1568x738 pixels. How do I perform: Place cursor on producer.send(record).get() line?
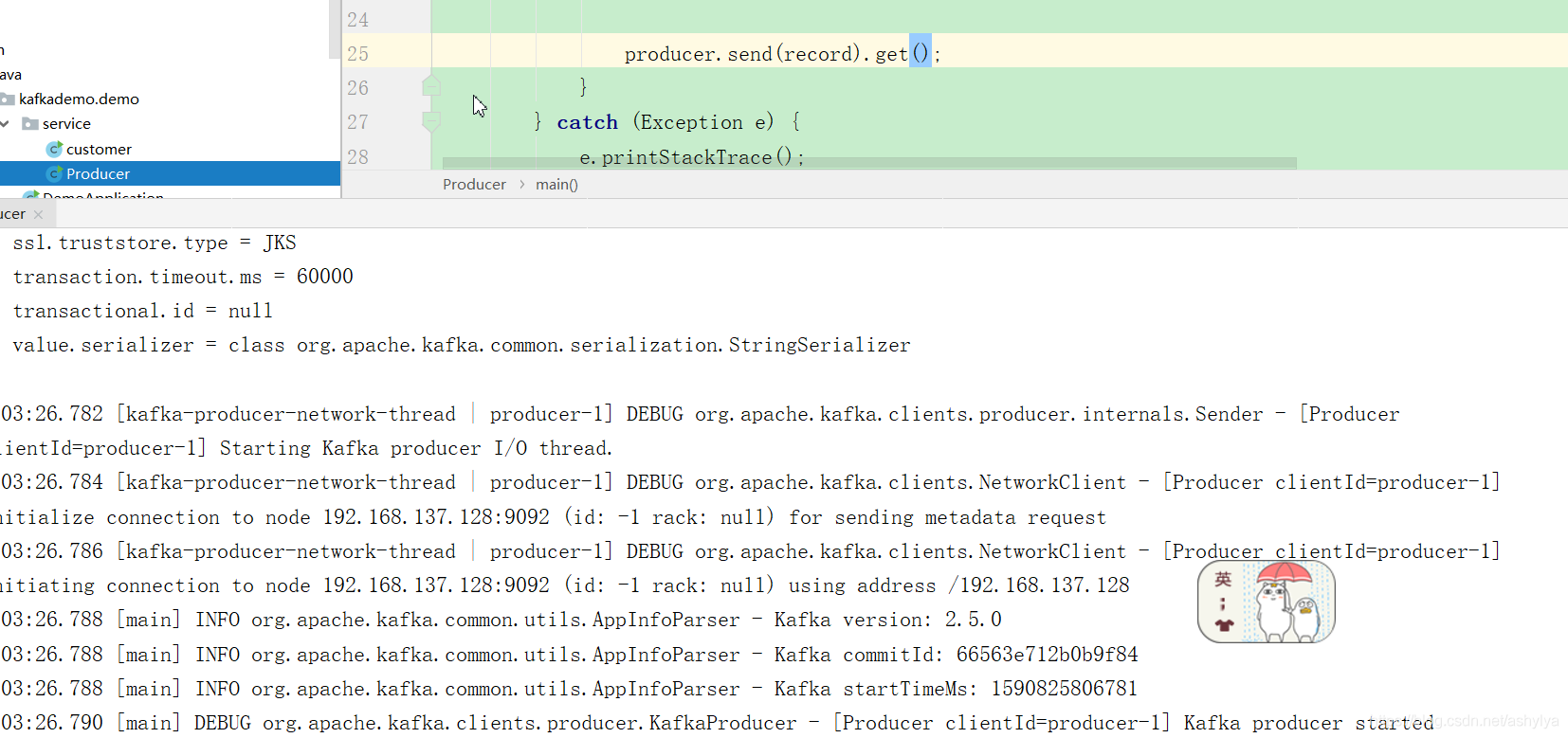(x=782, y=54)
